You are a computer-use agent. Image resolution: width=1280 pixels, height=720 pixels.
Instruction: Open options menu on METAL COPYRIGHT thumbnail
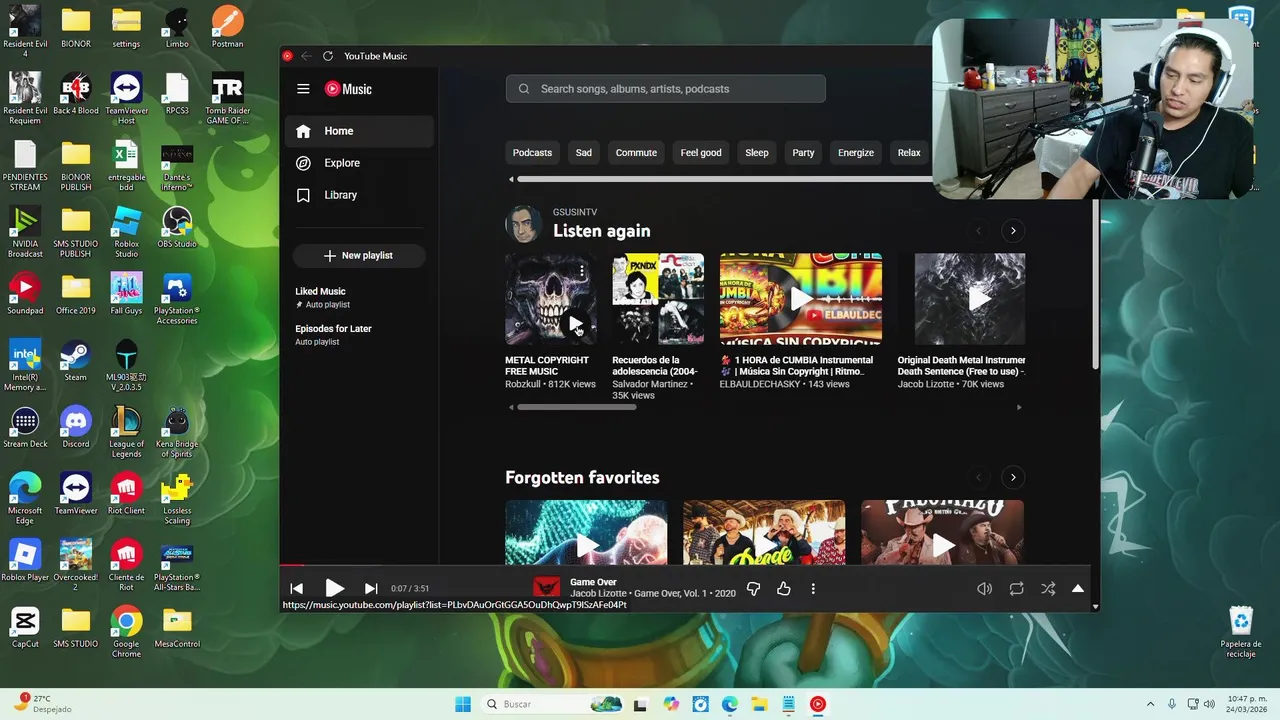tap(582, 271)
